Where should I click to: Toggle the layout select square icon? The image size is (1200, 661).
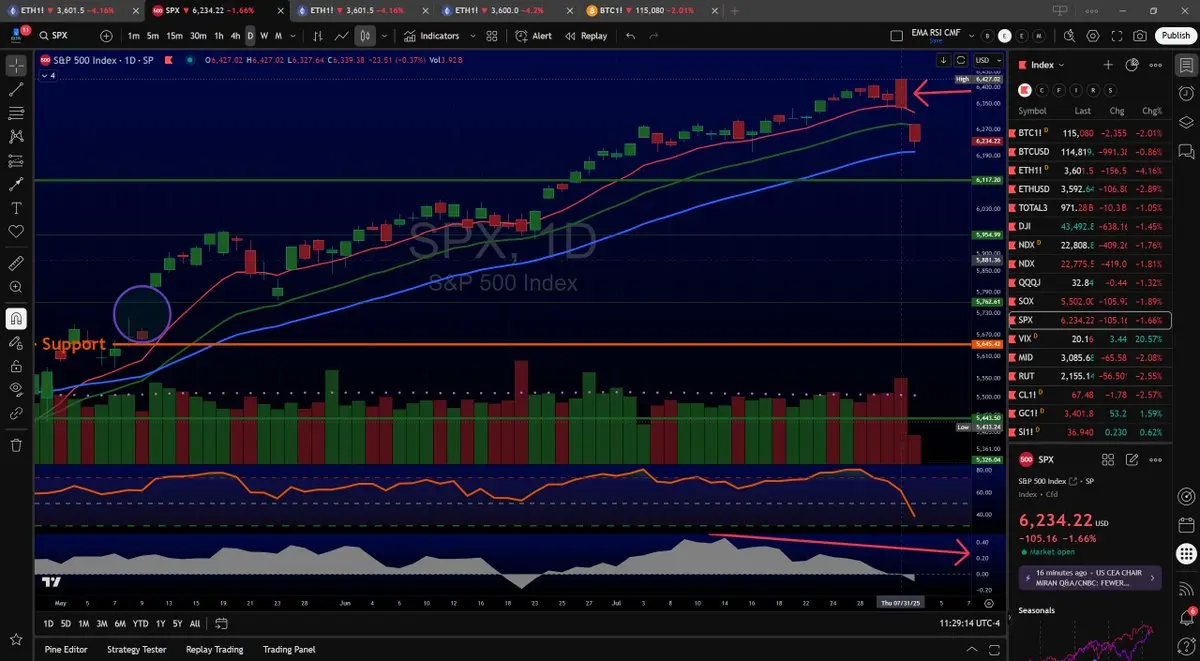[899, 35]
